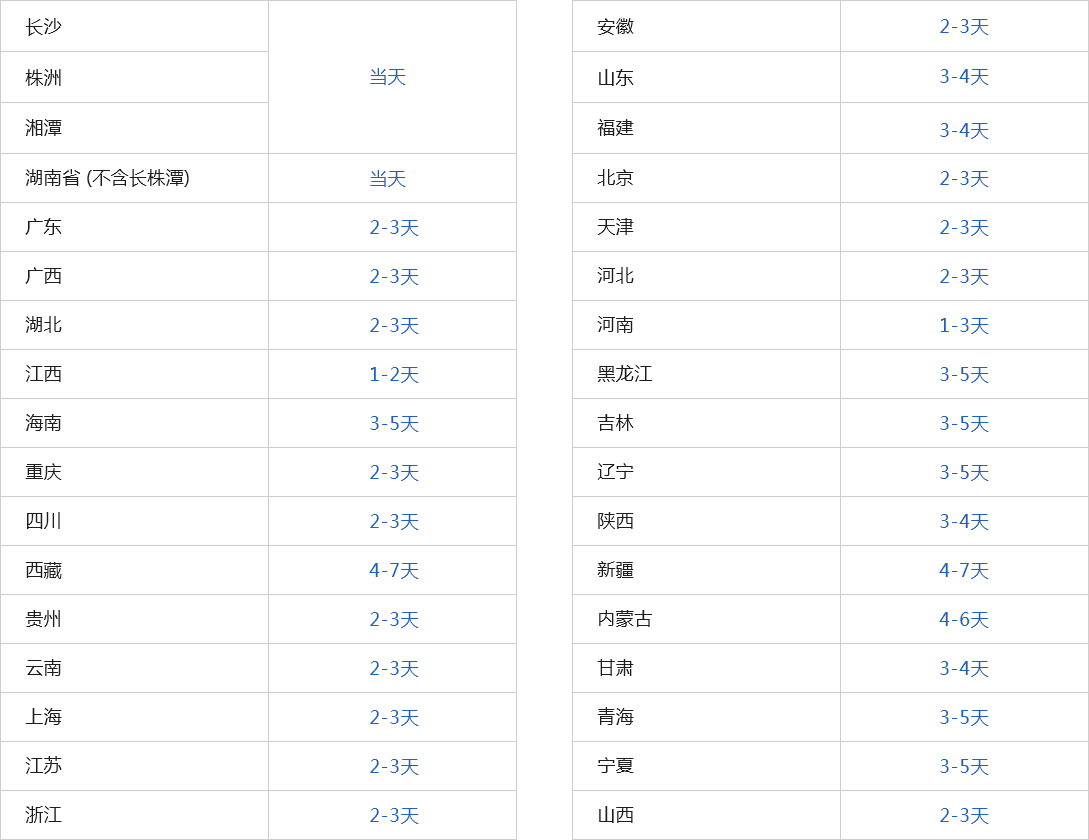Screen dimensions: 1089x840
Task: Click the 1-2天 delivery time for 江西
Action: (x=394, y=375)
